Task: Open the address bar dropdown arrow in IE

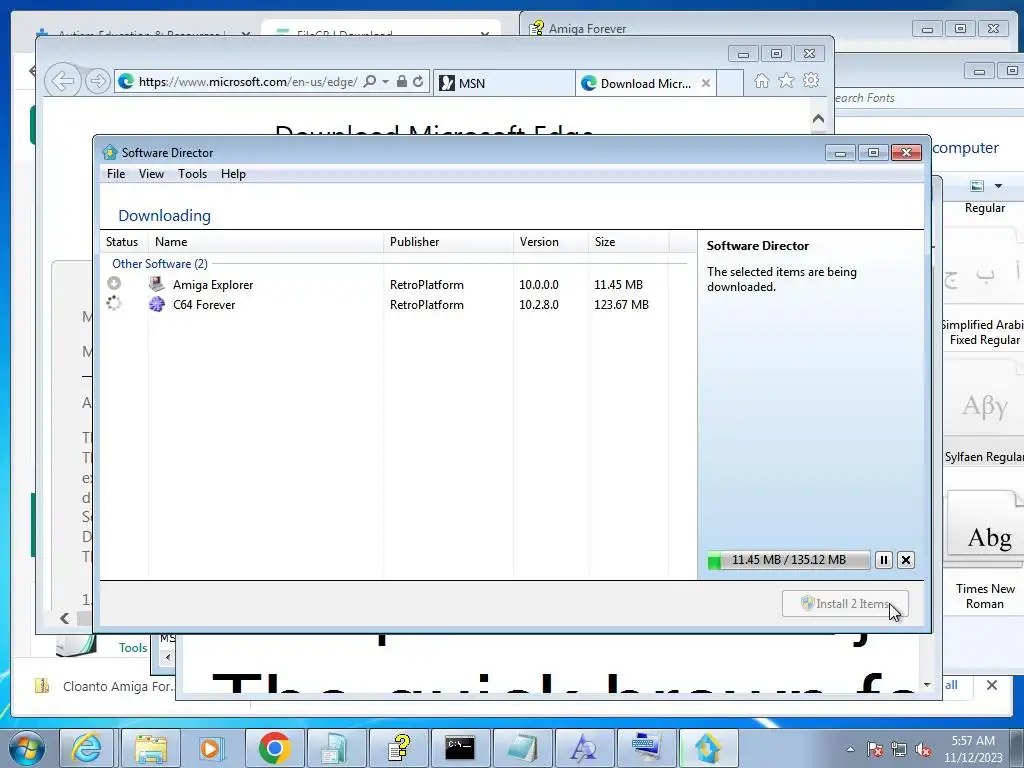Action: [385, 82]
